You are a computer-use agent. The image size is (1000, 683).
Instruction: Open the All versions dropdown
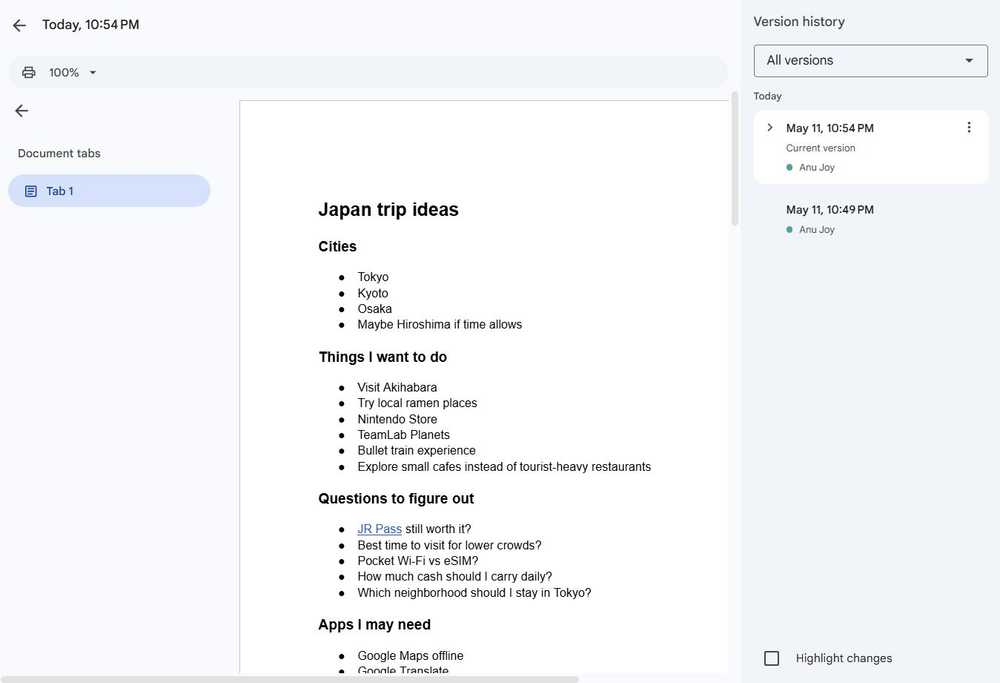point(871,61)
